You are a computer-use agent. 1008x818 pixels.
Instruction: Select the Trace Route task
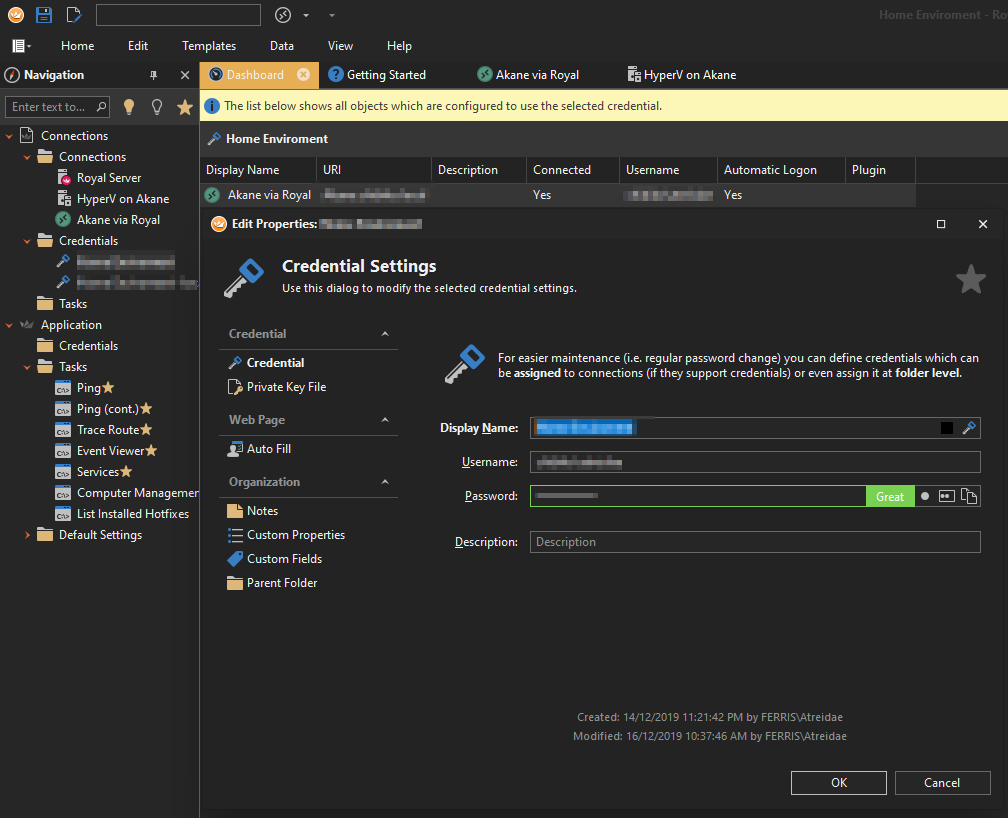point(108,430)
